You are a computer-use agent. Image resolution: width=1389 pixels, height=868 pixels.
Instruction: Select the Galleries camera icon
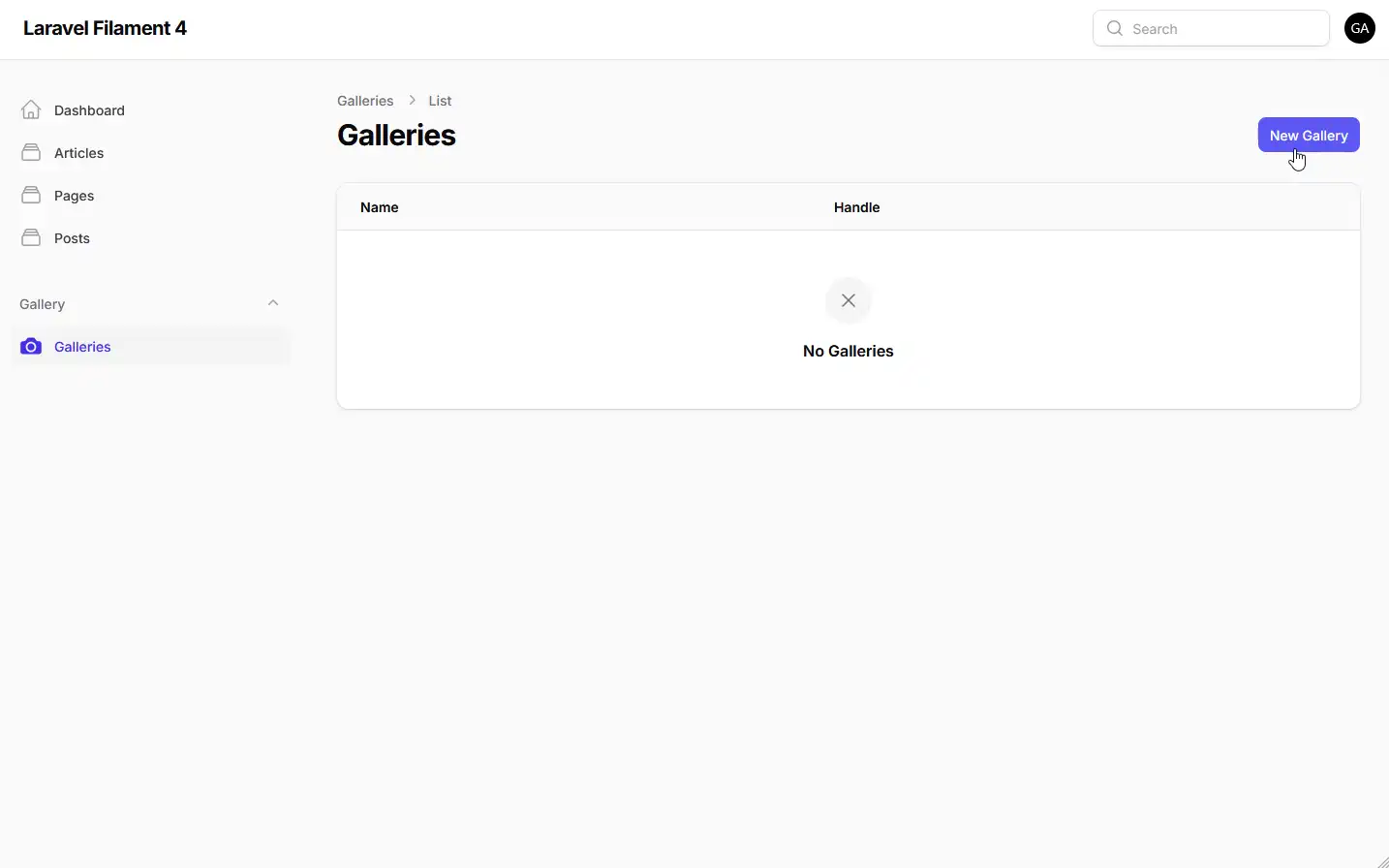point(30,346)
